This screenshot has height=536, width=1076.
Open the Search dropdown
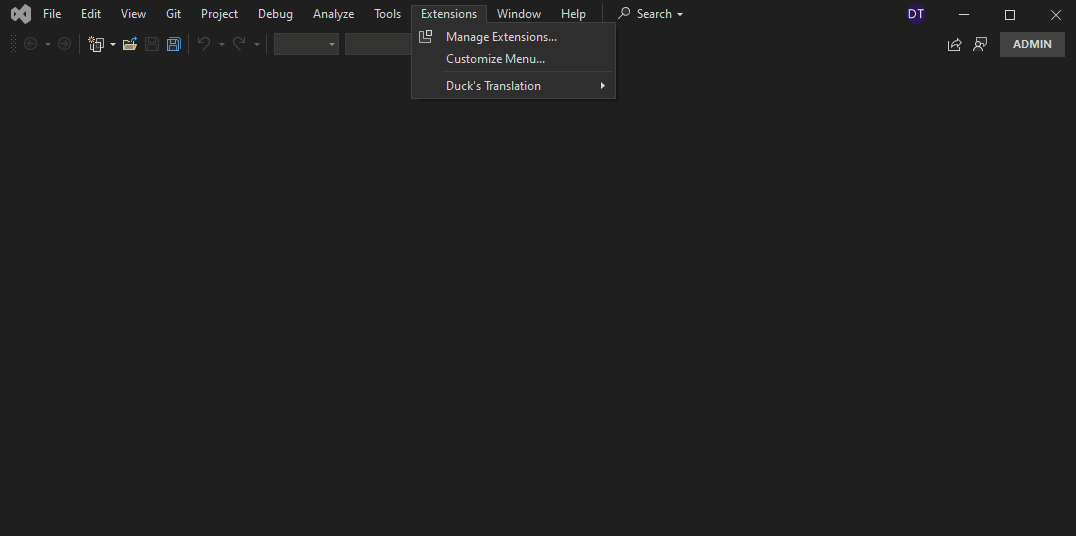point(651,14)
